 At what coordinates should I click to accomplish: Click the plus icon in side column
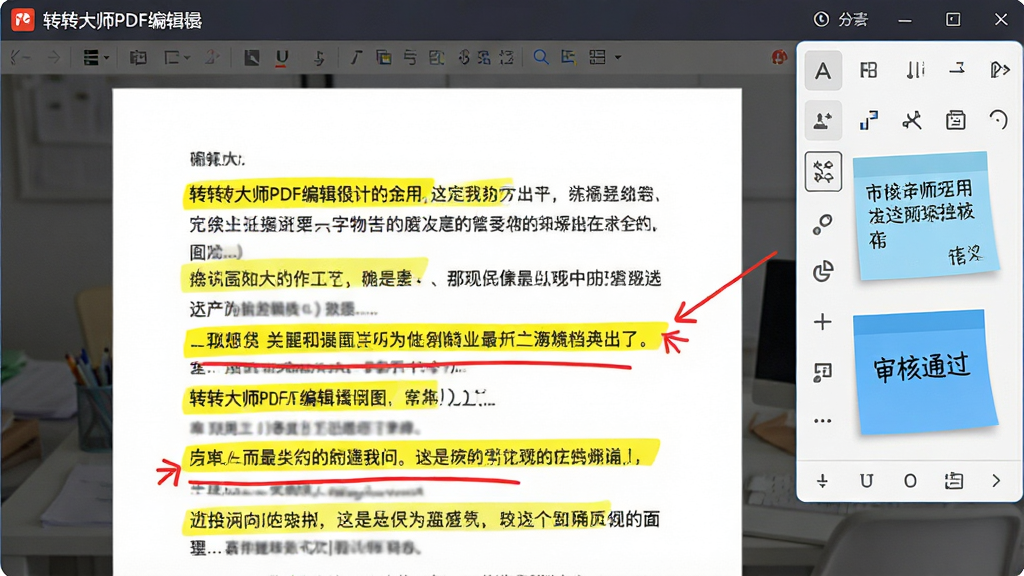click(822, 322)
